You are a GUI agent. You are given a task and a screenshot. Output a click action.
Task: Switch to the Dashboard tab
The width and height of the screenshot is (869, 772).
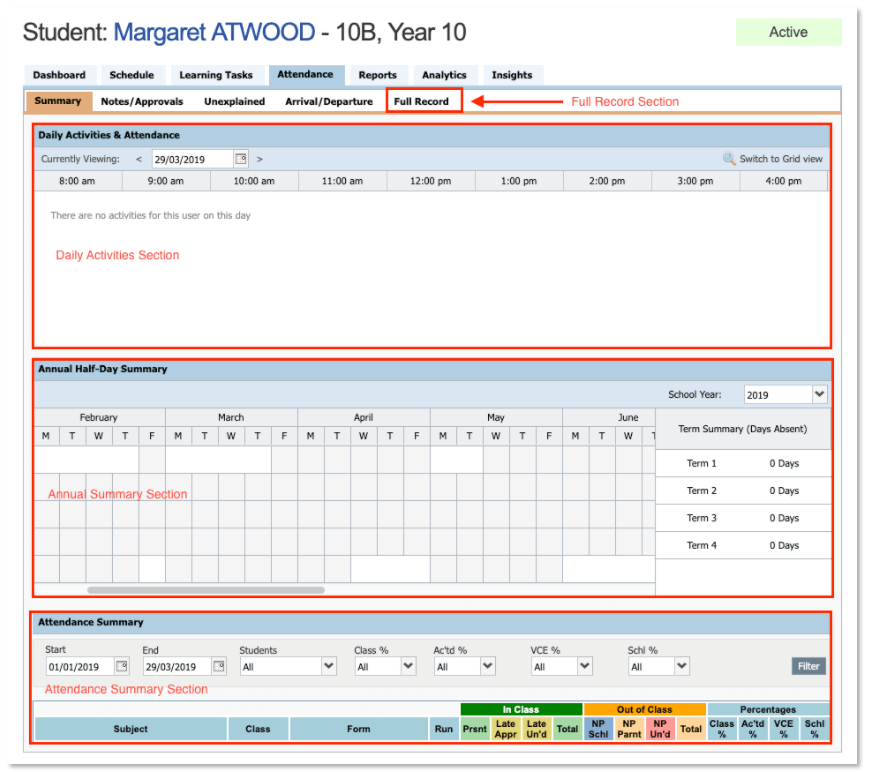pyautogui.click(x=59, y=75)
